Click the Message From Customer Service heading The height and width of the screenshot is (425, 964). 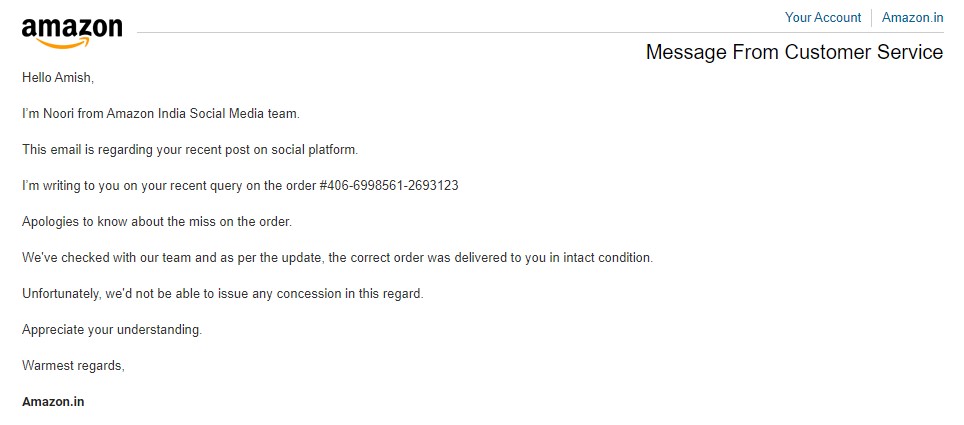point(794,52)
